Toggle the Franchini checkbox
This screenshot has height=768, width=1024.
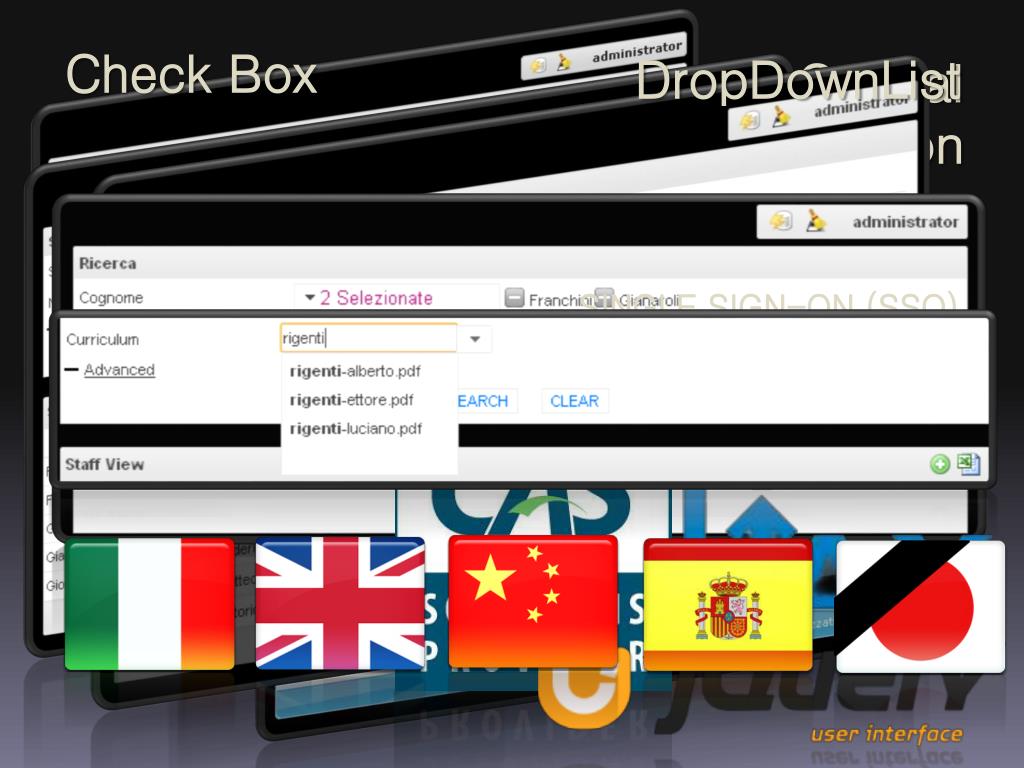click(515, 298)
